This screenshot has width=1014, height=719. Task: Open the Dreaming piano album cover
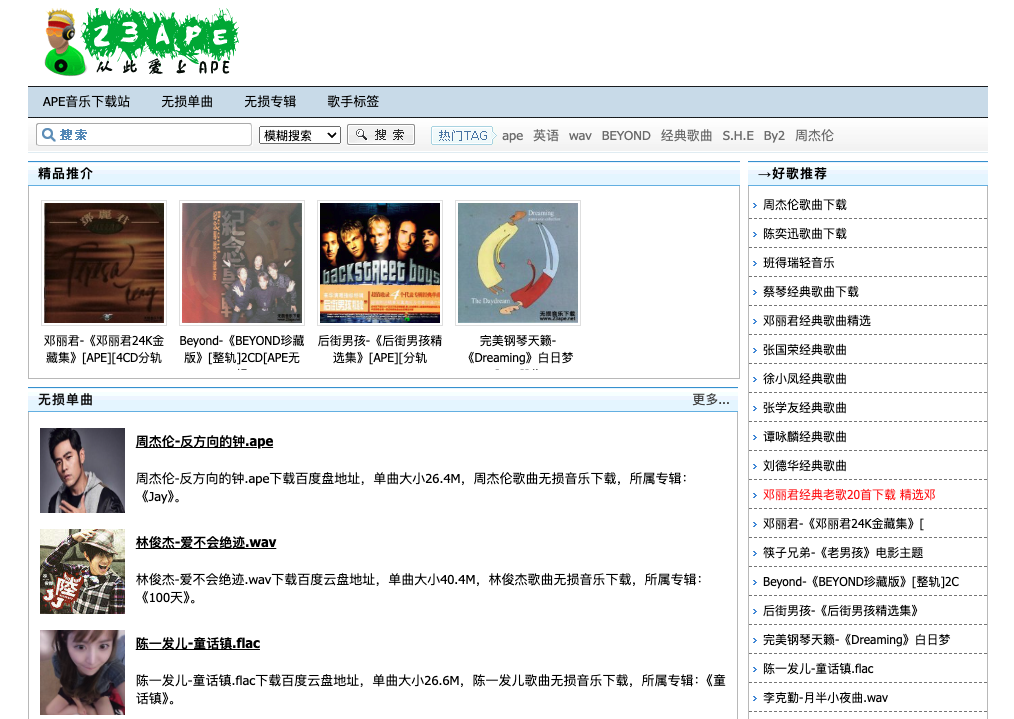518,263
